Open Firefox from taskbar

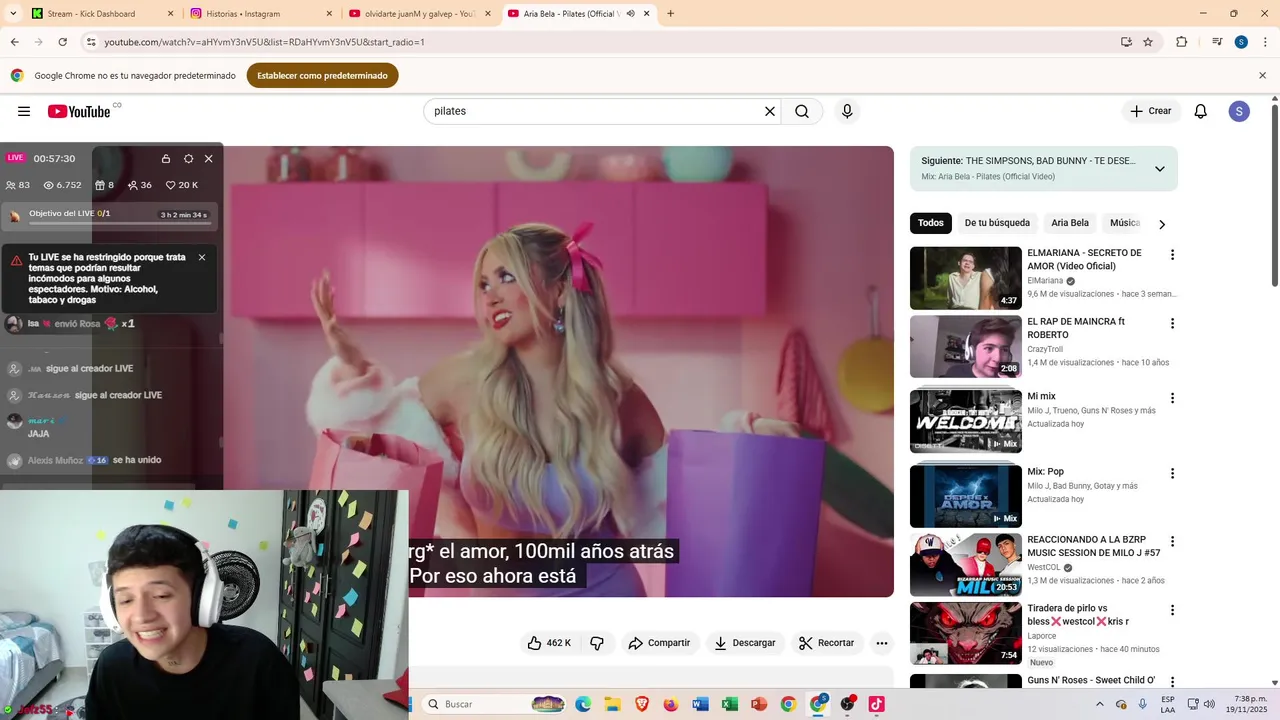coord(671,704)
